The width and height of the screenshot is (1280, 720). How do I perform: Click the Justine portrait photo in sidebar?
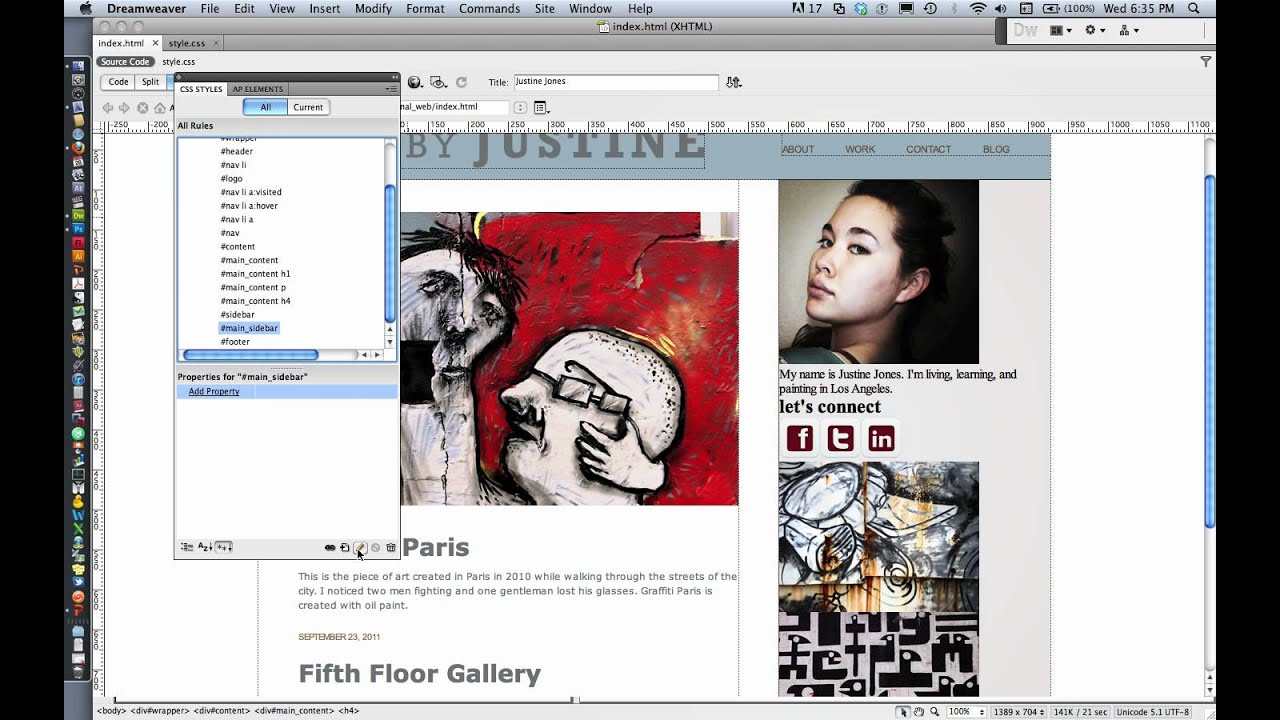tap(879, 271)
